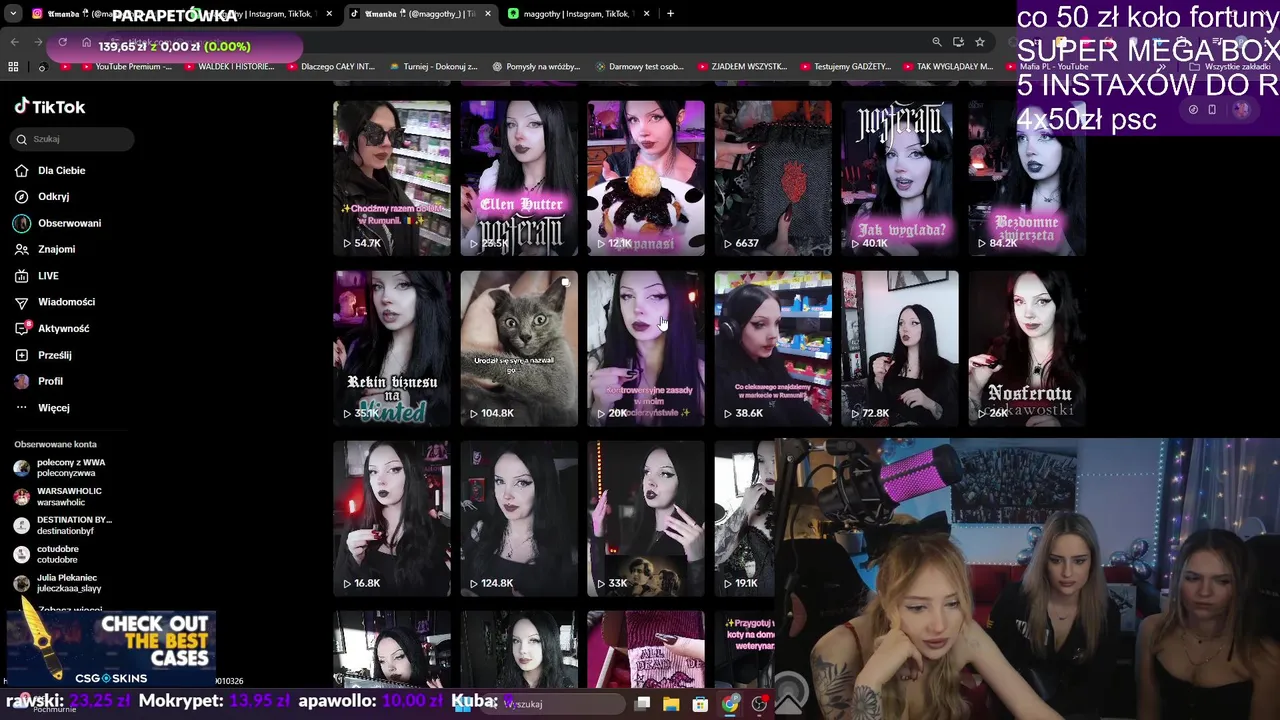Open the 'Rekin biznesu na Vinted' video
This screenshot has height=720, width=1280.
[x=392, y=348]
